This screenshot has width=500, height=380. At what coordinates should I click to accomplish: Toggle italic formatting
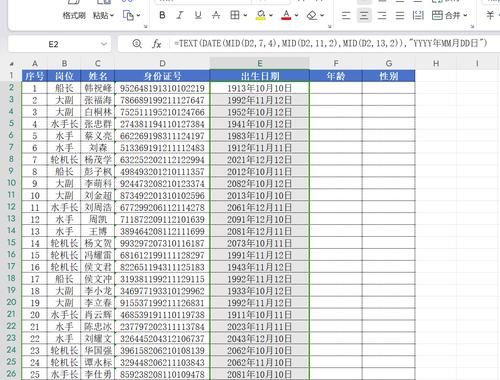pyautogui.click(x=180, y=15)
